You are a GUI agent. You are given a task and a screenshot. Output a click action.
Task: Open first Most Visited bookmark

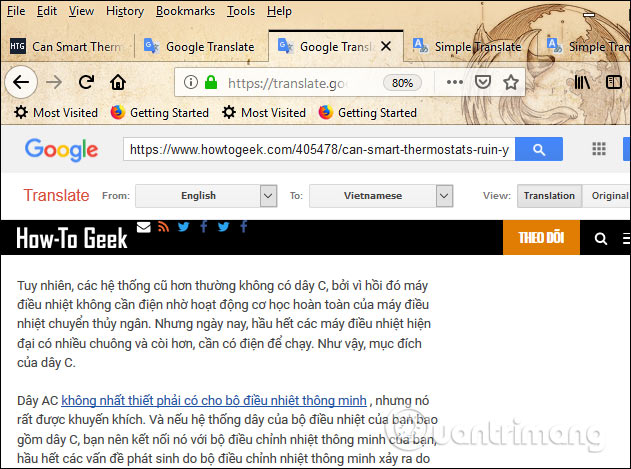[x=56, y=112]
